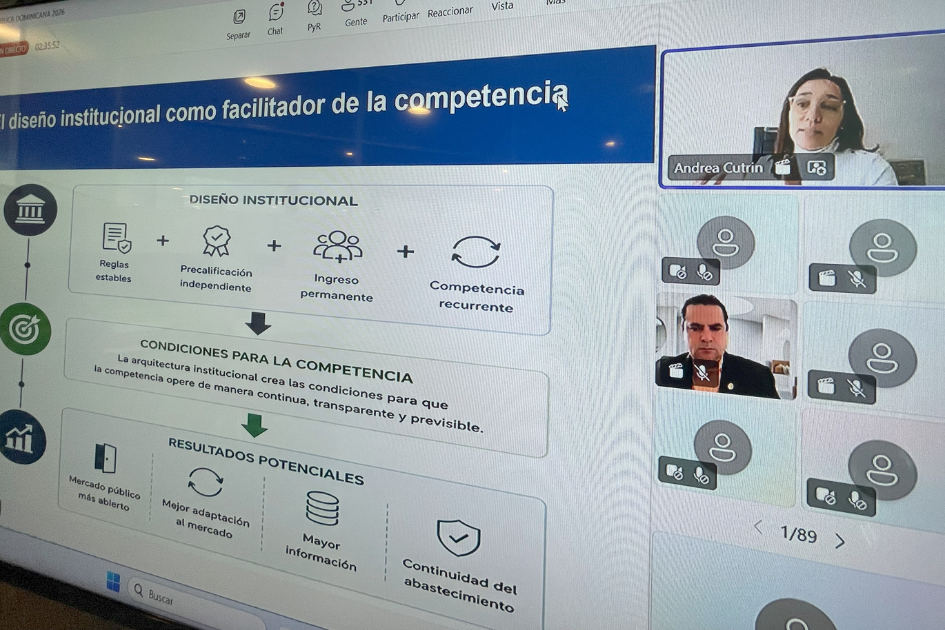
Task: Click the Reglas estables document icon
Action: pyautogui.click(x=116, y=238)
